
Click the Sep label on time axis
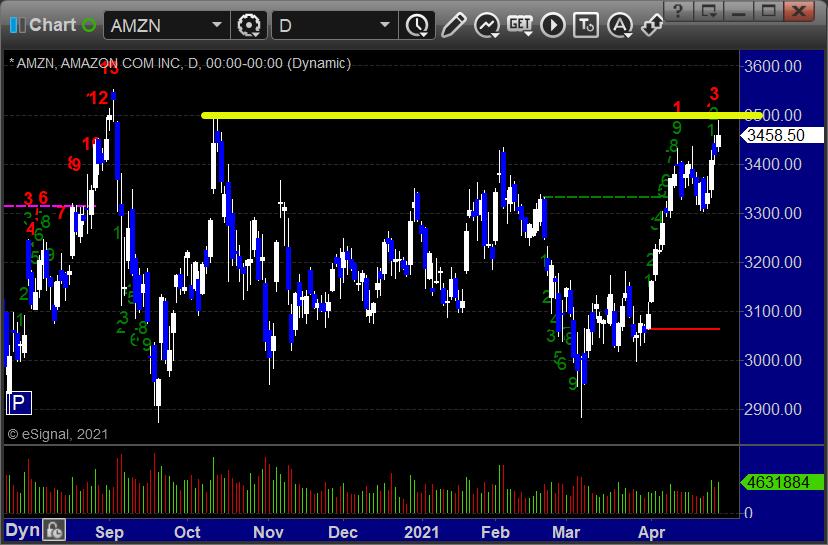(109, 532)
